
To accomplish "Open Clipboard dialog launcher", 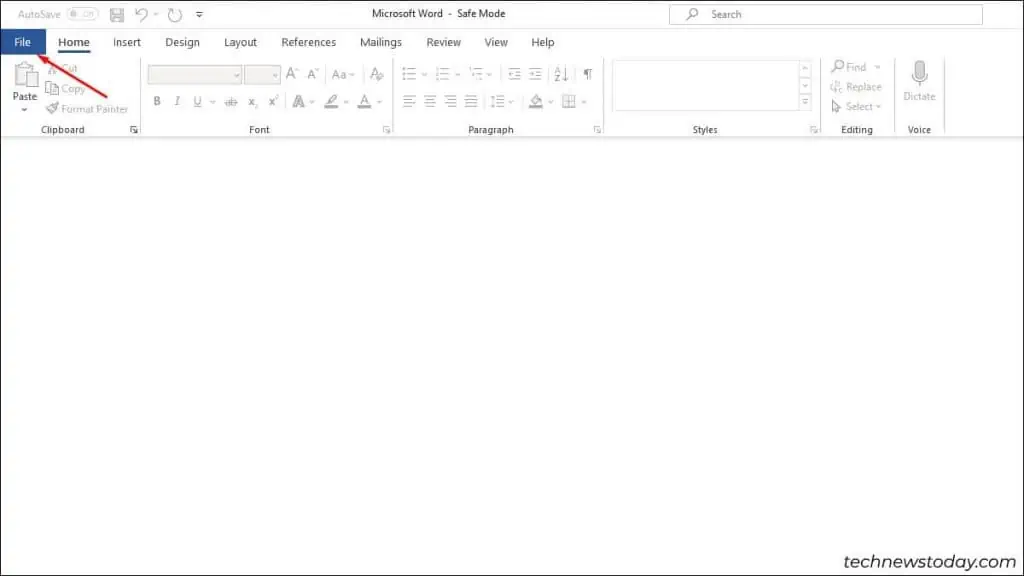I will 134,130.
